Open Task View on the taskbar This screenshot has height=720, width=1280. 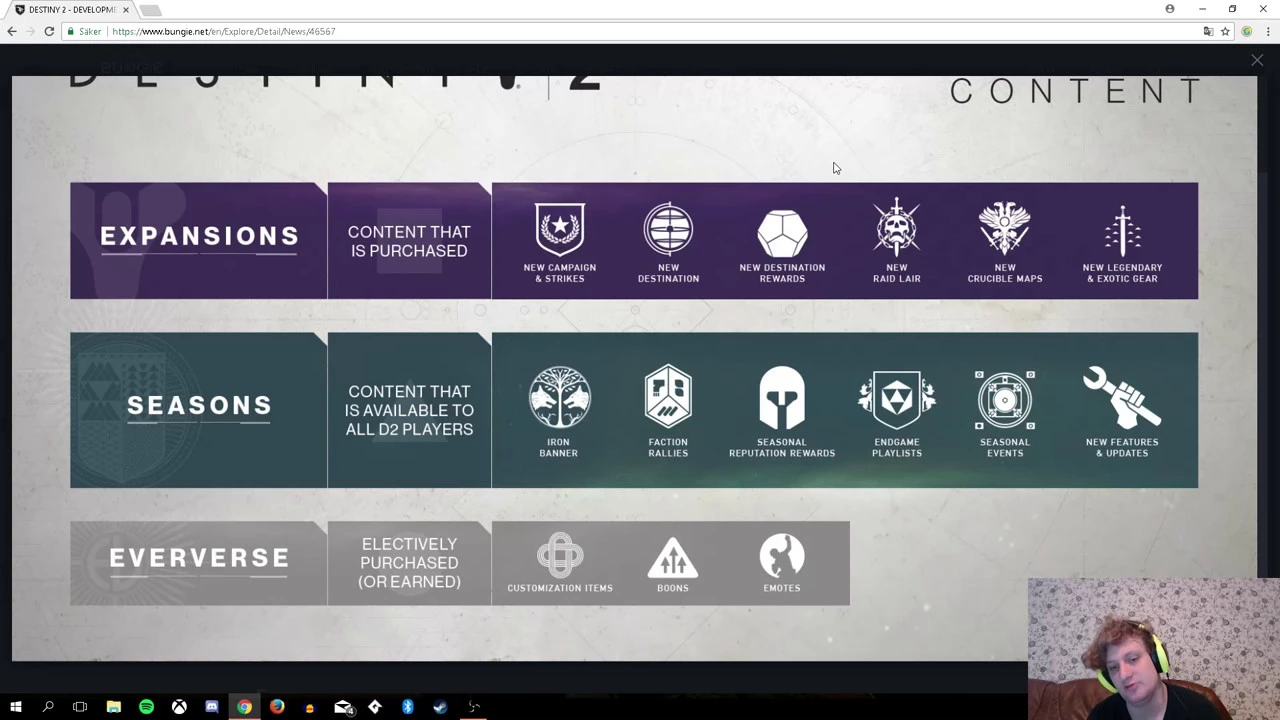[x=80, y=707]
